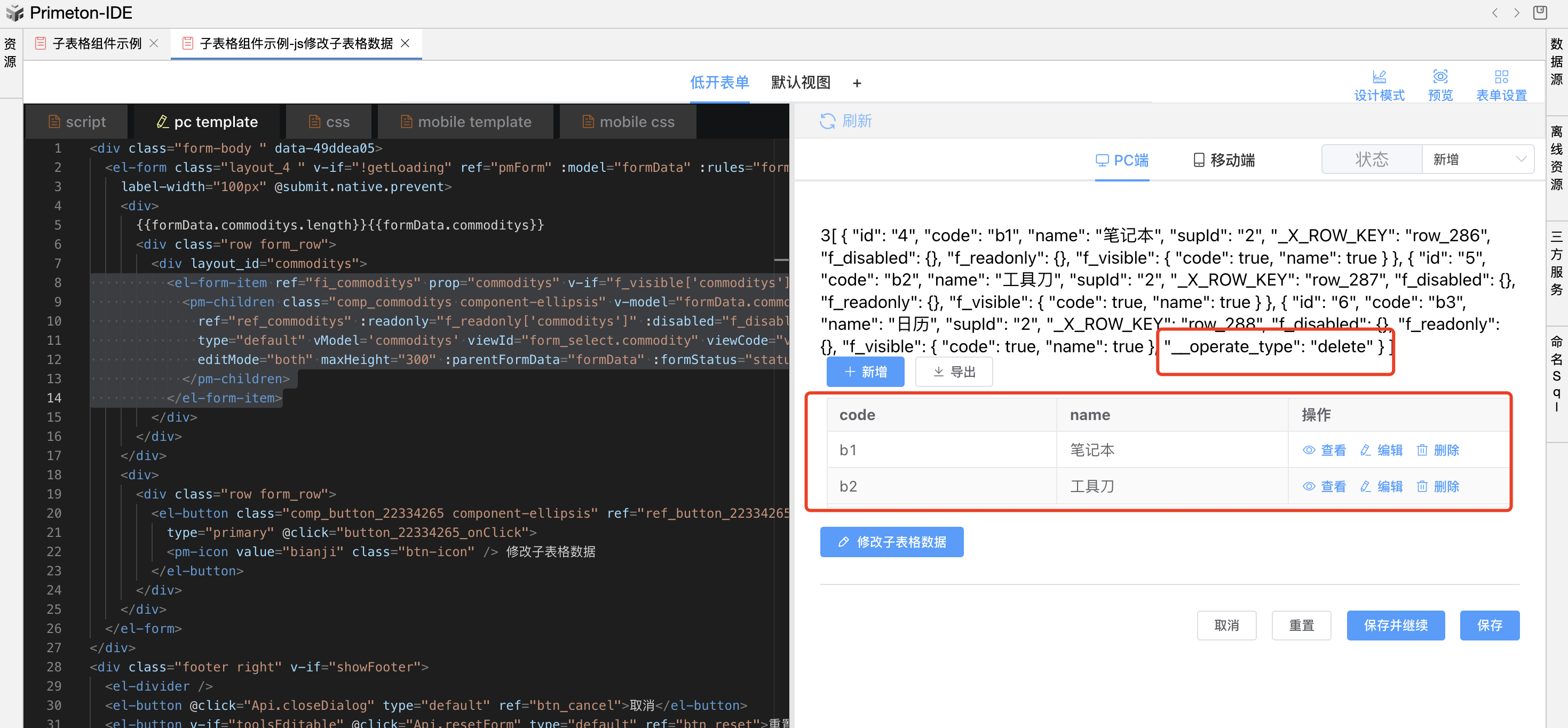Click the 保存并继续 button
Screen dimensions: 1568x728
pyautogui.click(x=1395, y=625)
